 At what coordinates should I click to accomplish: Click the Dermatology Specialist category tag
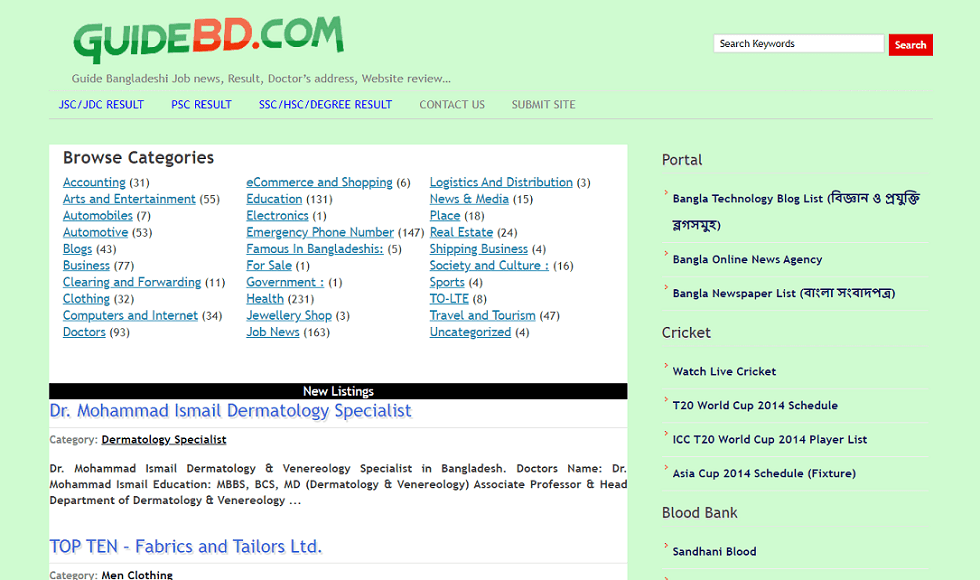click(x=164, y=439)
